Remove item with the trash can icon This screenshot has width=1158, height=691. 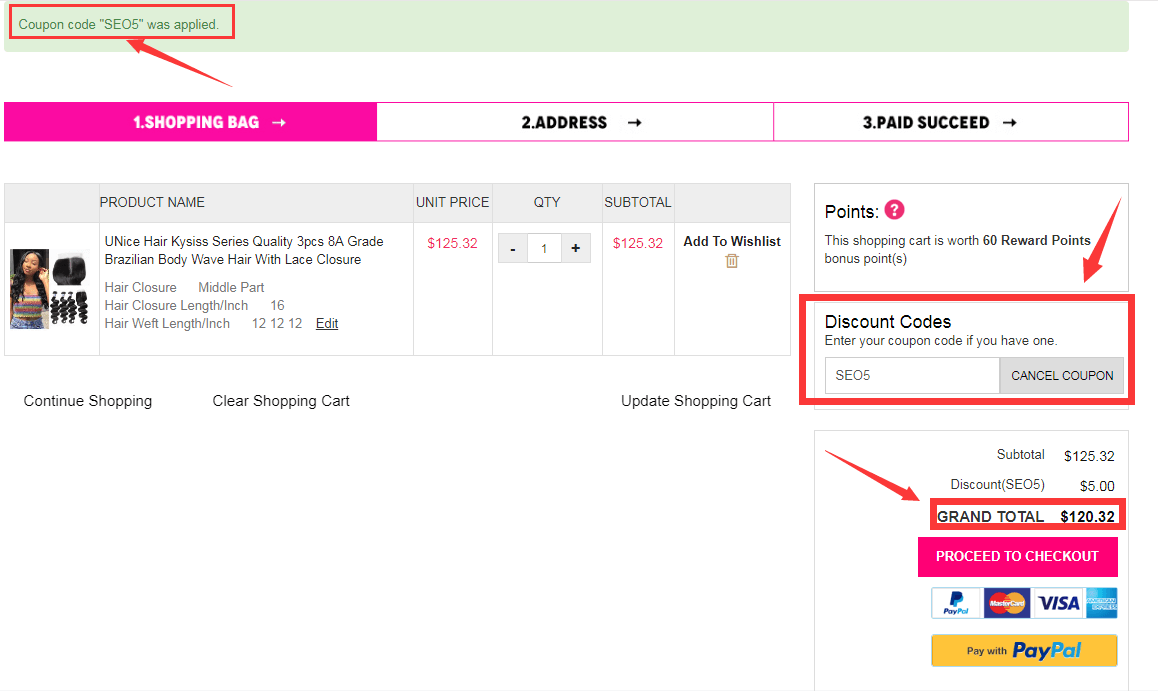[732, 261]
